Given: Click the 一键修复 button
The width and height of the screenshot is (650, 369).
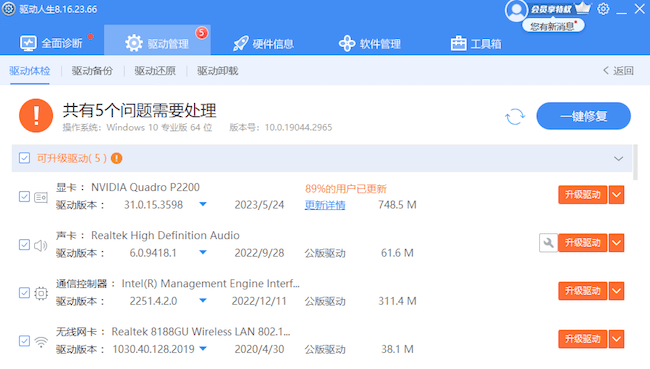Looking at the screenshot, I should pos(584,116).
